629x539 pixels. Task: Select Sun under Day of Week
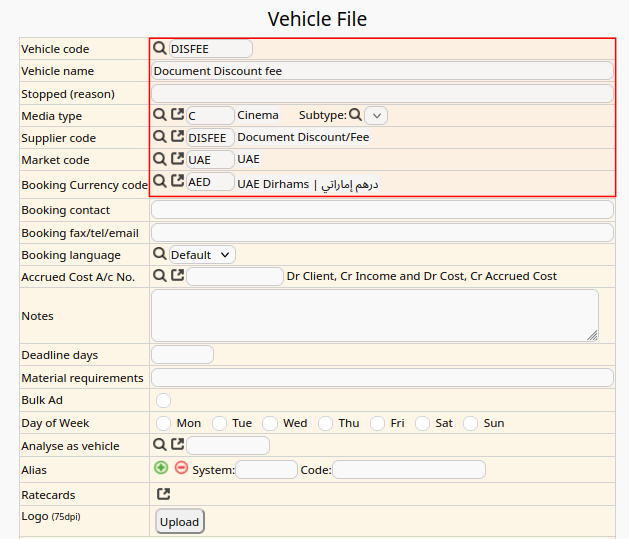[x=471, y=423]
